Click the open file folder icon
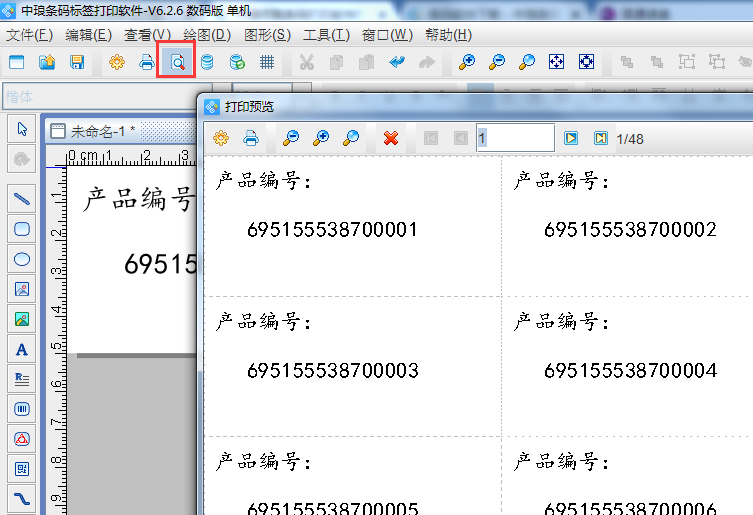 (x=47, y=62)
